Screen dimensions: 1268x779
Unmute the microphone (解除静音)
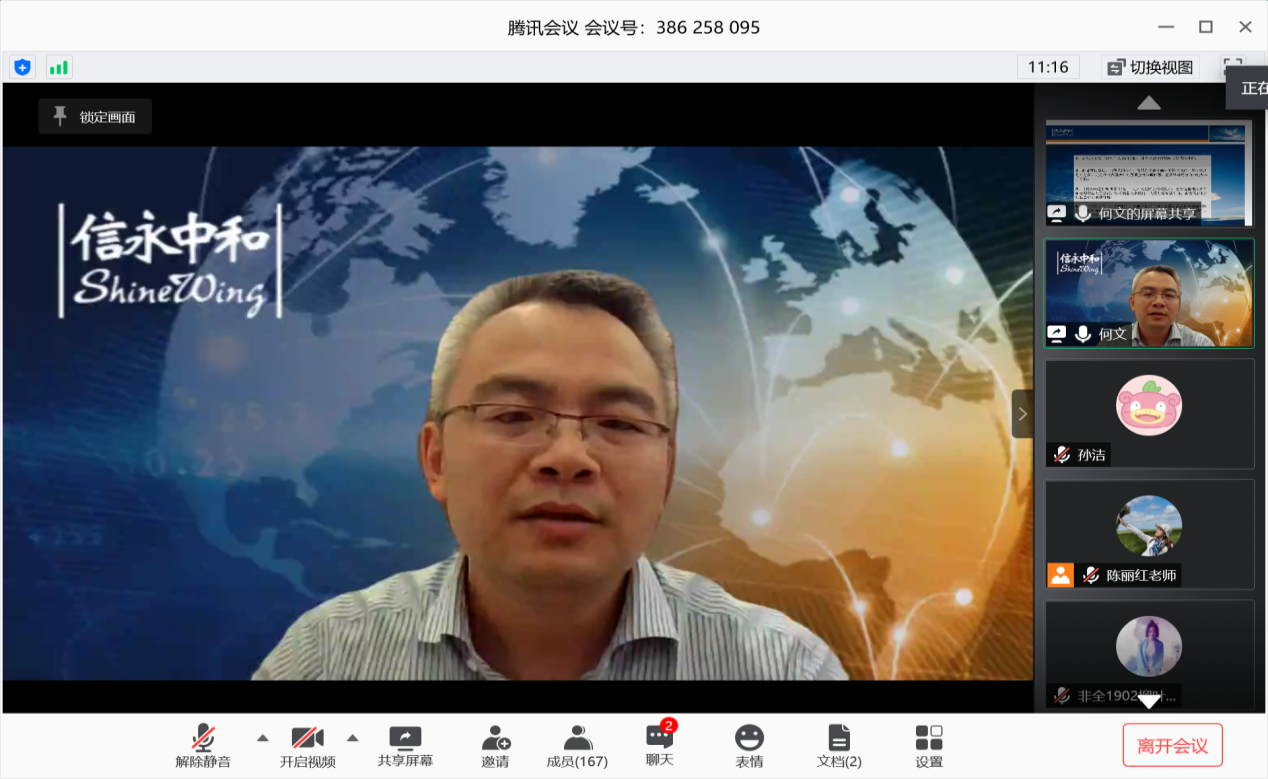tap(203, 747)
